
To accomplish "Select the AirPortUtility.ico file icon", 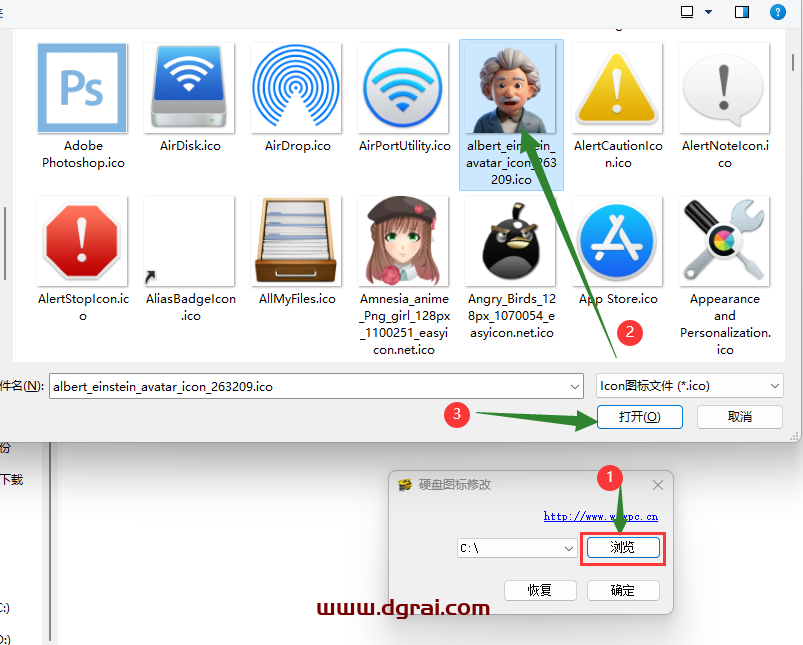I will pyautogui.click(x=403, y=88).
